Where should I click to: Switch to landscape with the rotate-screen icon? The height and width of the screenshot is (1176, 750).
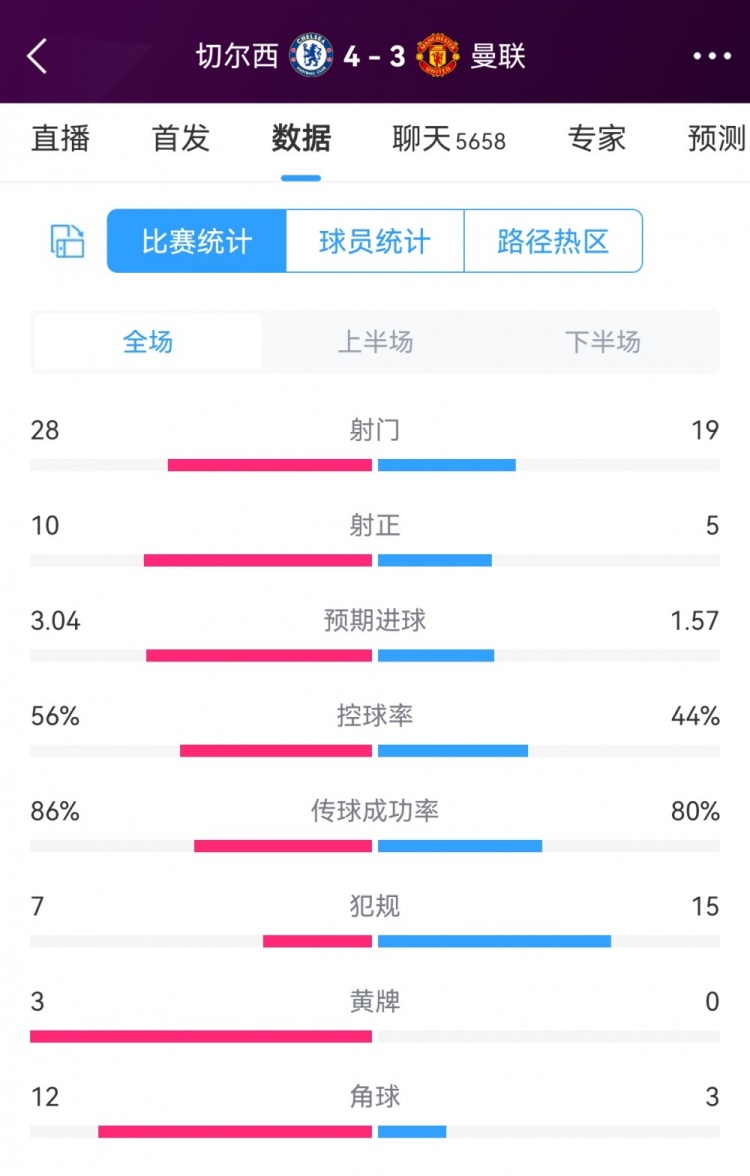pos(66,241)
